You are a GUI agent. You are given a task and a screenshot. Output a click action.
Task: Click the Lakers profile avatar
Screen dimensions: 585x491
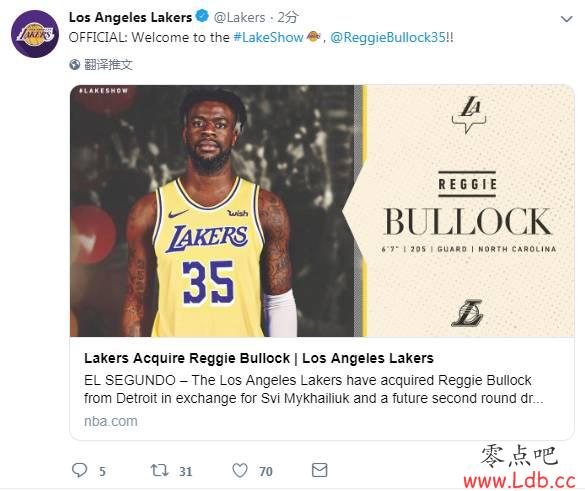tap(35, 34)
